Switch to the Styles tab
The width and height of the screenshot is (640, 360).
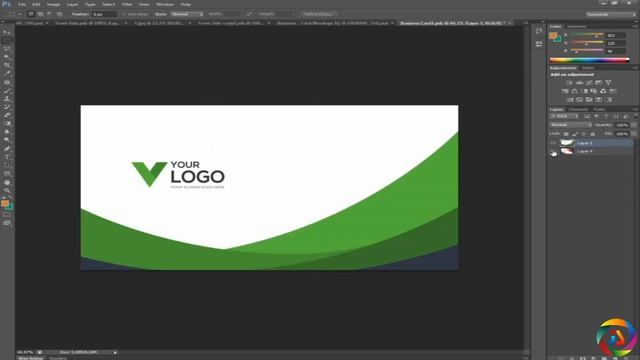point(588,68)
